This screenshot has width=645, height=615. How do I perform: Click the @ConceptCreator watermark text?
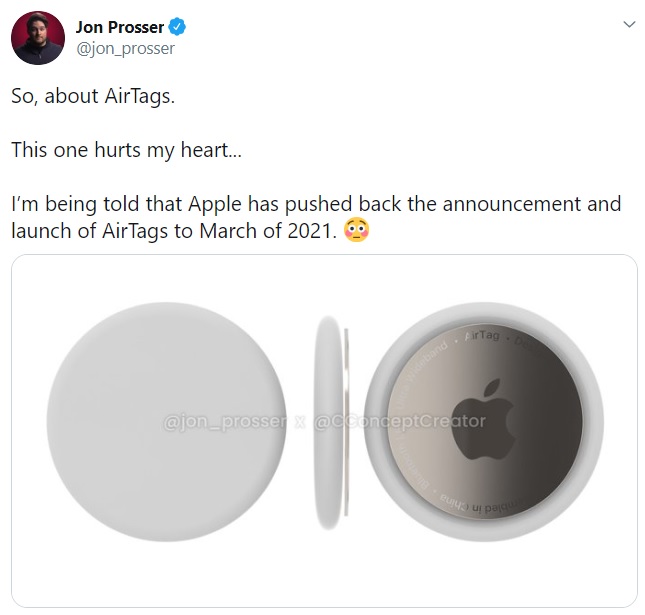(x=400, y=422)
